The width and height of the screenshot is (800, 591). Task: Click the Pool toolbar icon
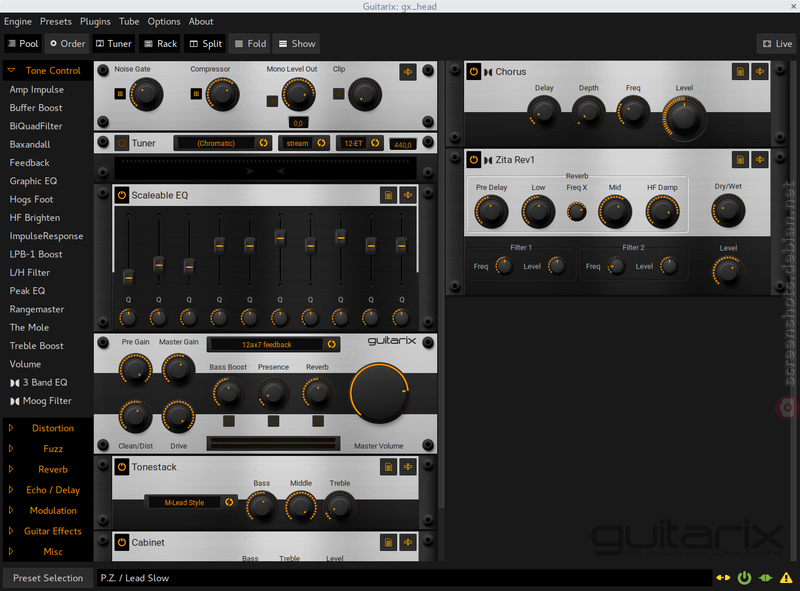12,44
